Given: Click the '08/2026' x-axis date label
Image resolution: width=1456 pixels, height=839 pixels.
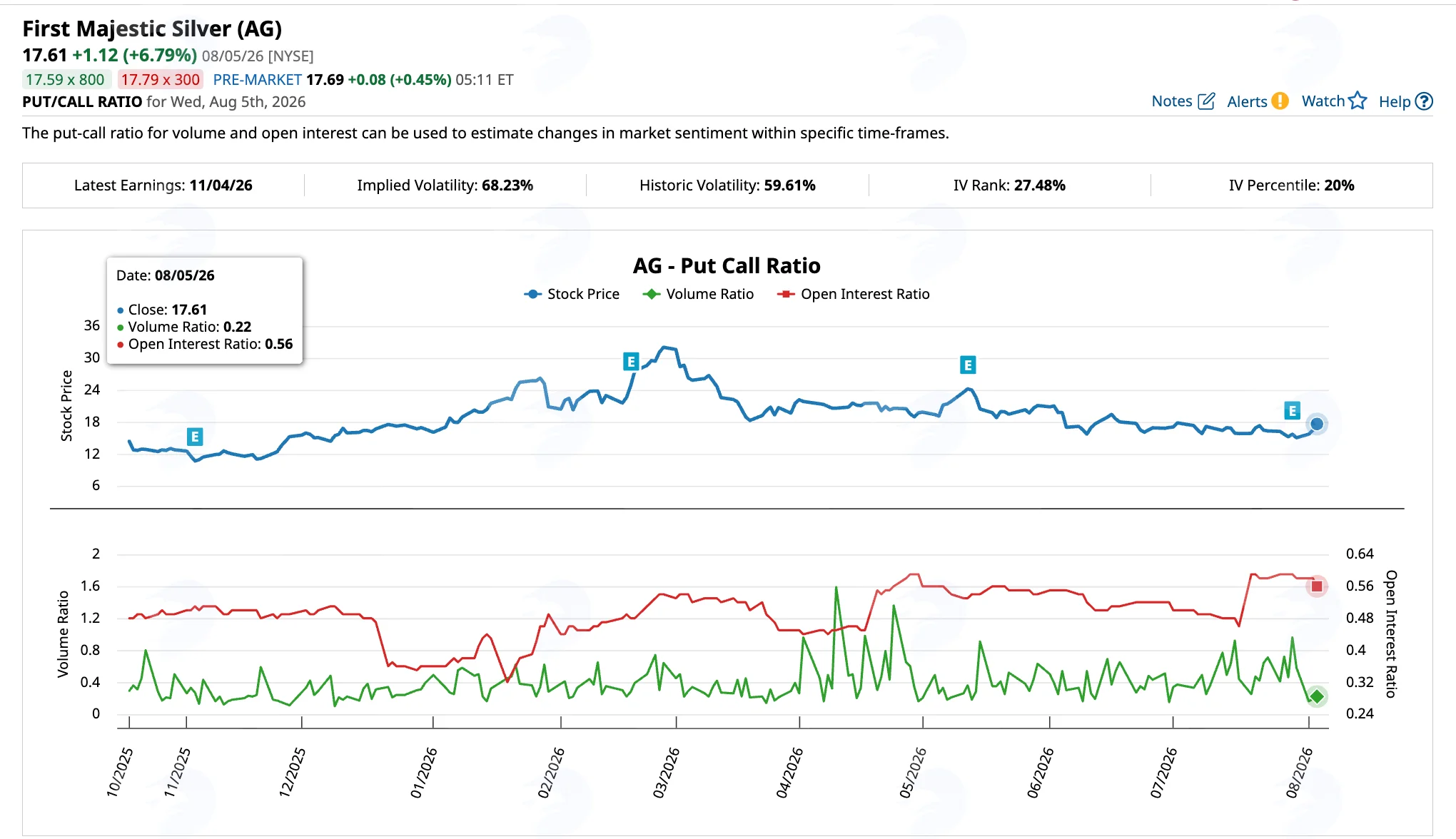Looking at the screenshot, I should (1299, 773).
